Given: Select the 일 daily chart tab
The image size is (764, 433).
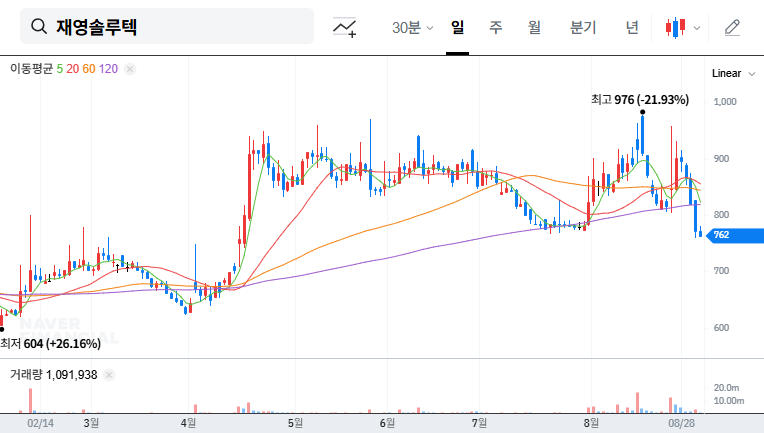Looking at the screenshot, I should point(457,27).
